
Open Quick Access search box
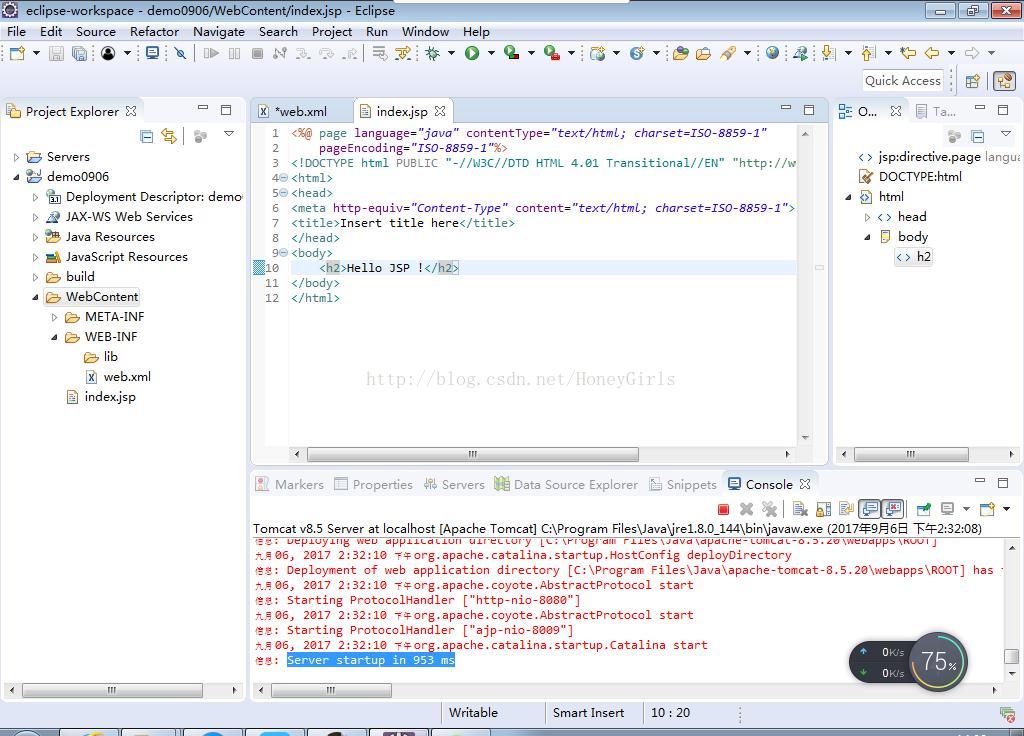(x=902, y=81)
